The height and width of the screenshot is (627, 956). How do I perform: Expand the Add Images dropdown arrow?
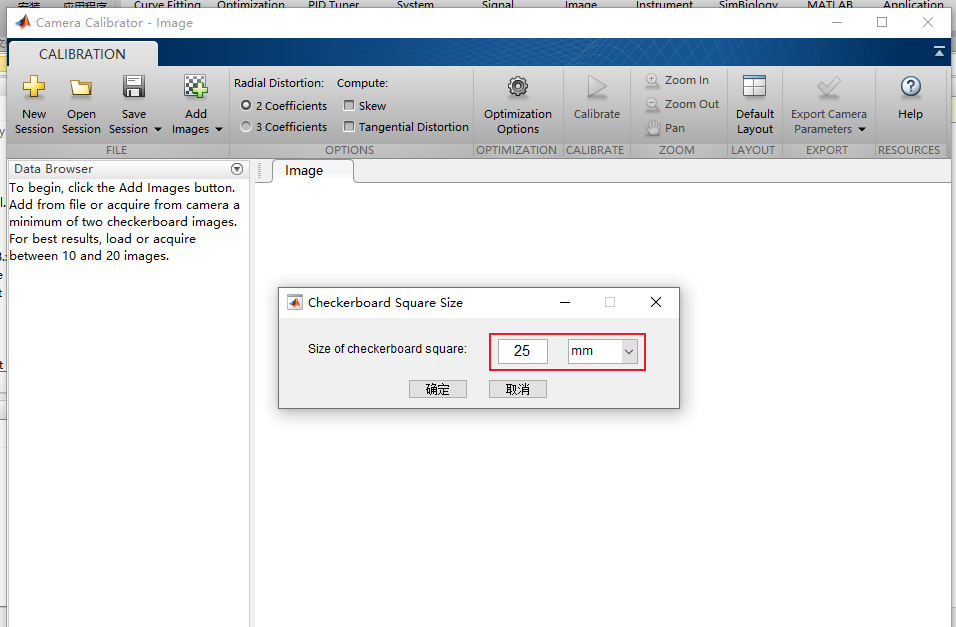click(219, 129)
